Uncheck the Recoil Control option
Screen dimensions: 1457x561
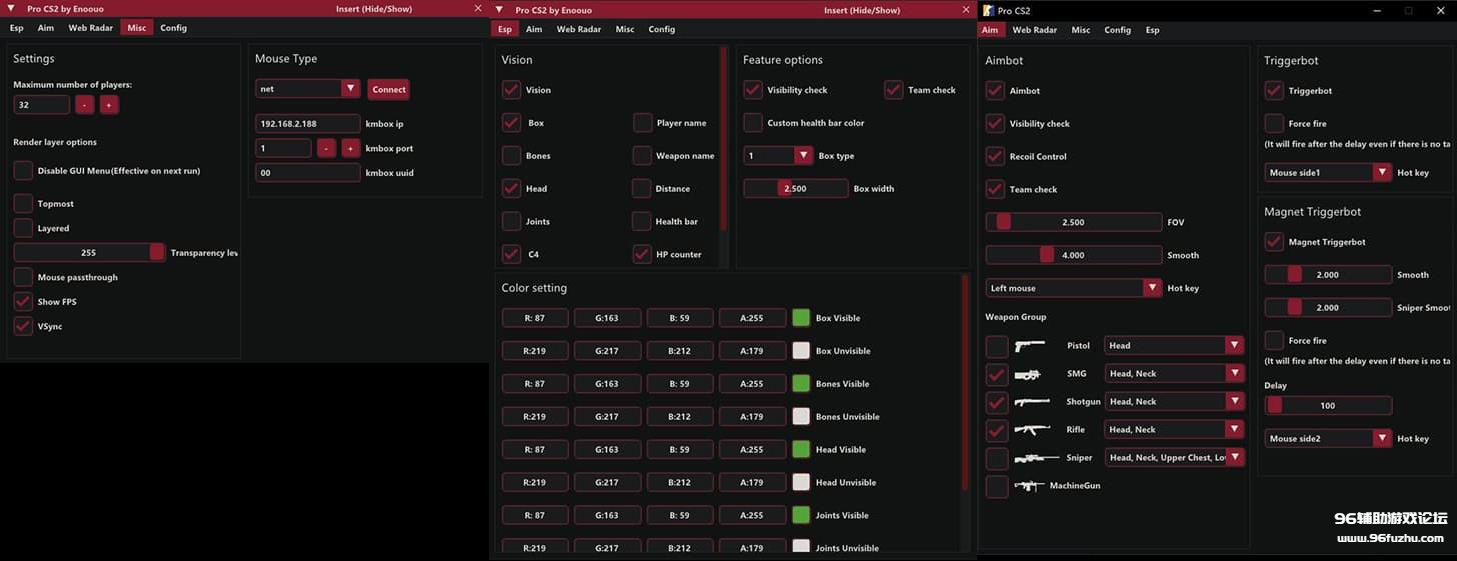click(995, 157)
